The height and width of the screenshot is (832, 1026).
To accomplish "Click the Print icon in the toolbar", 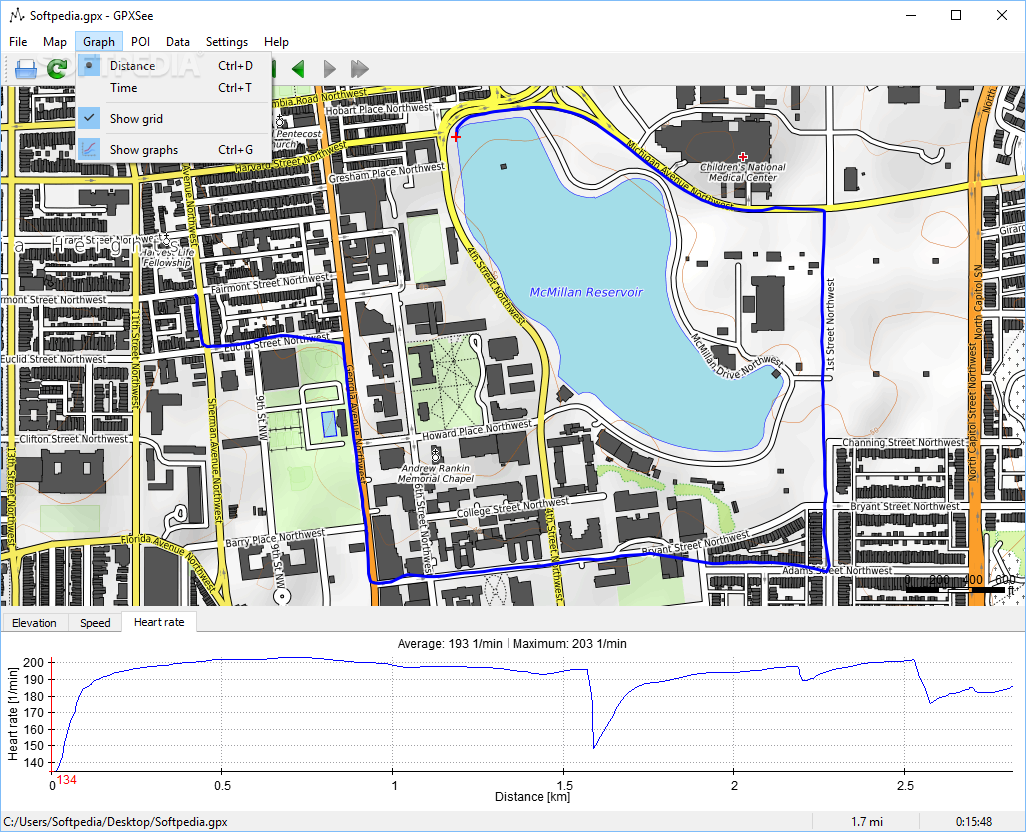I will [x=26, y=69].
